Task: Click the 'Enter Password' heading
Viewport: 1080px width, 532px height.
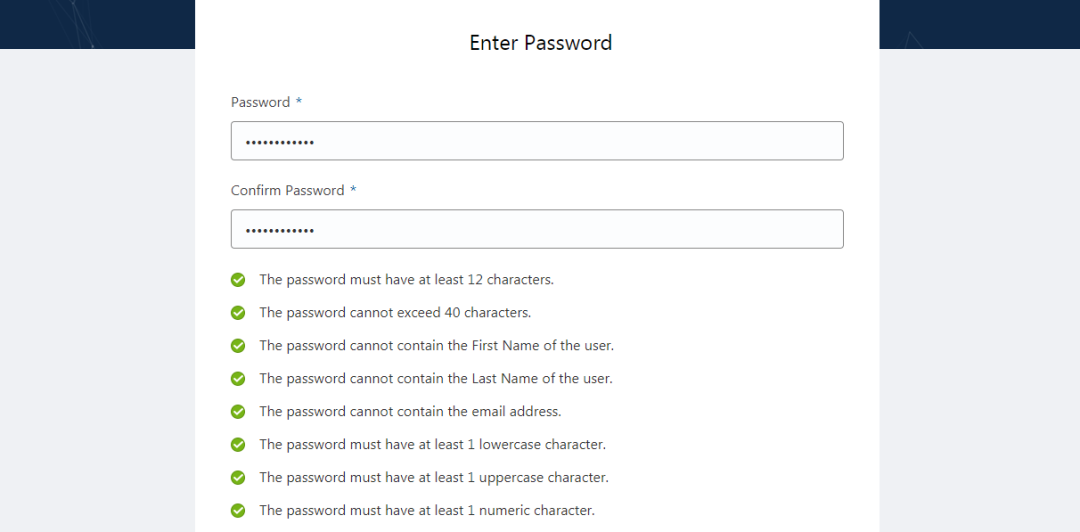Action: [x=540, y=43]
